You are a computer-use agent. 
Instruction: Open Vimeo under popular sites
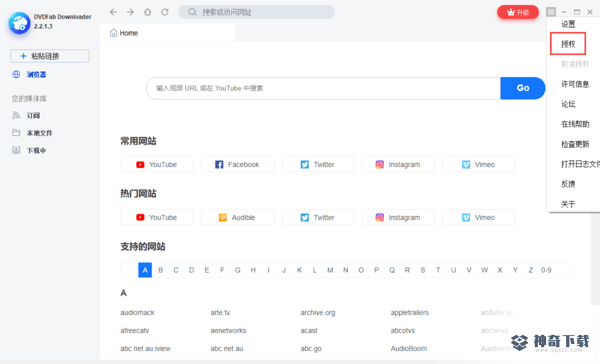[x=478, y=217]
